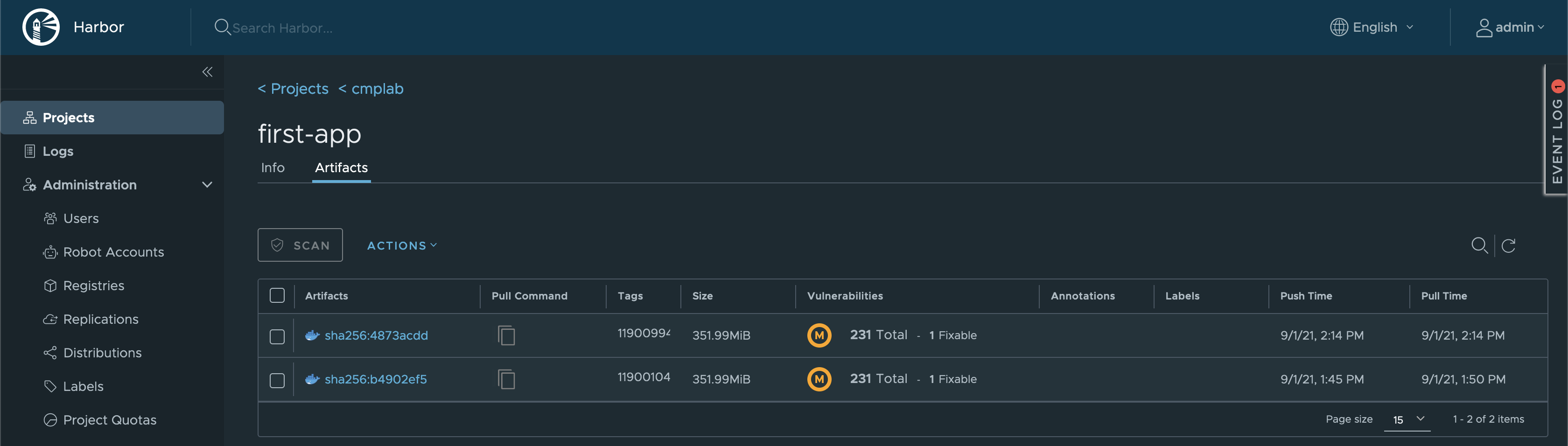Open Users under Administration
The width and height of the screenshot is (1568, 446).
(81, 218)
